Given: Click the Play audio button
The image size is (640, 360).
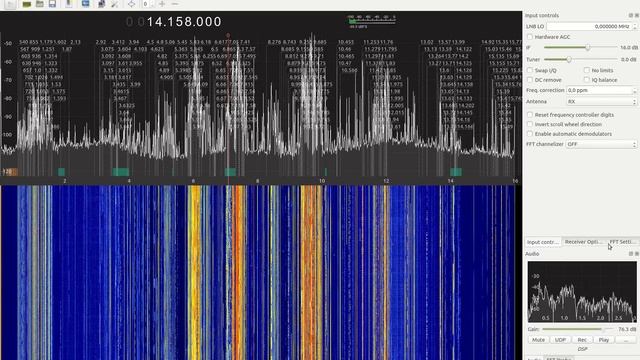Looking at the screenshot, I should [604, 340].
